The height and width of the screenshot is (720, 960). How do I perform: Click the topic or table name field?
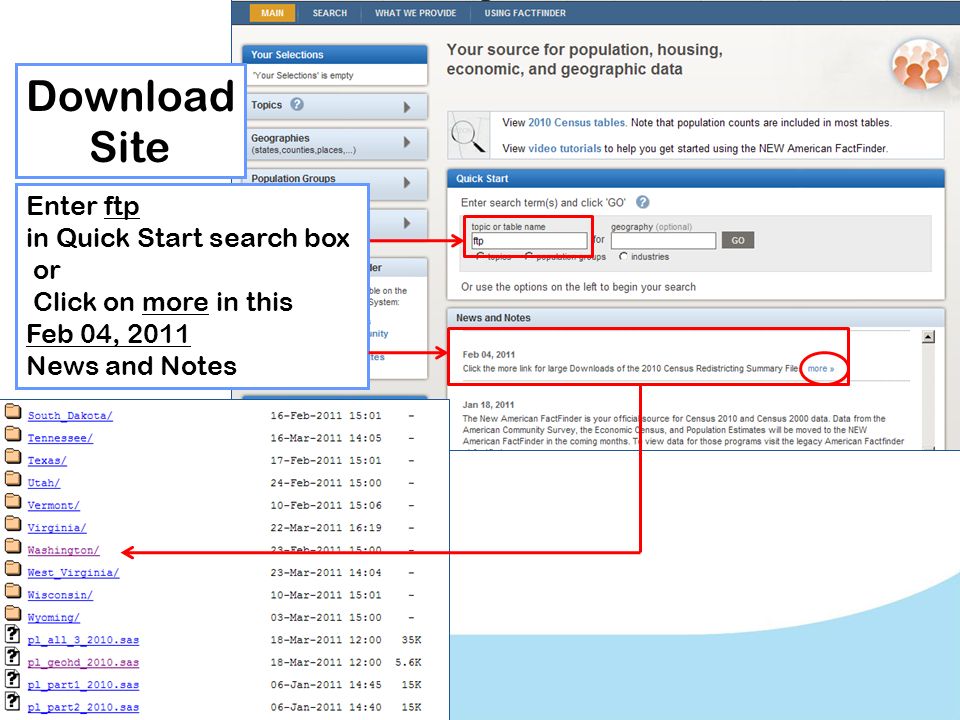(x=530, y=241)
